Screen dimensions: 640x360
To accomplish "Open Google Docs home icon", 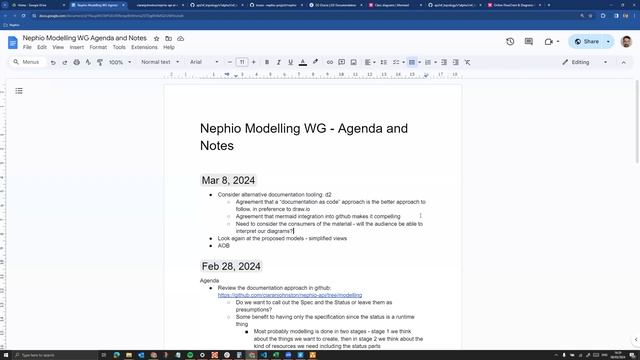I will click(x=13, y=42).
